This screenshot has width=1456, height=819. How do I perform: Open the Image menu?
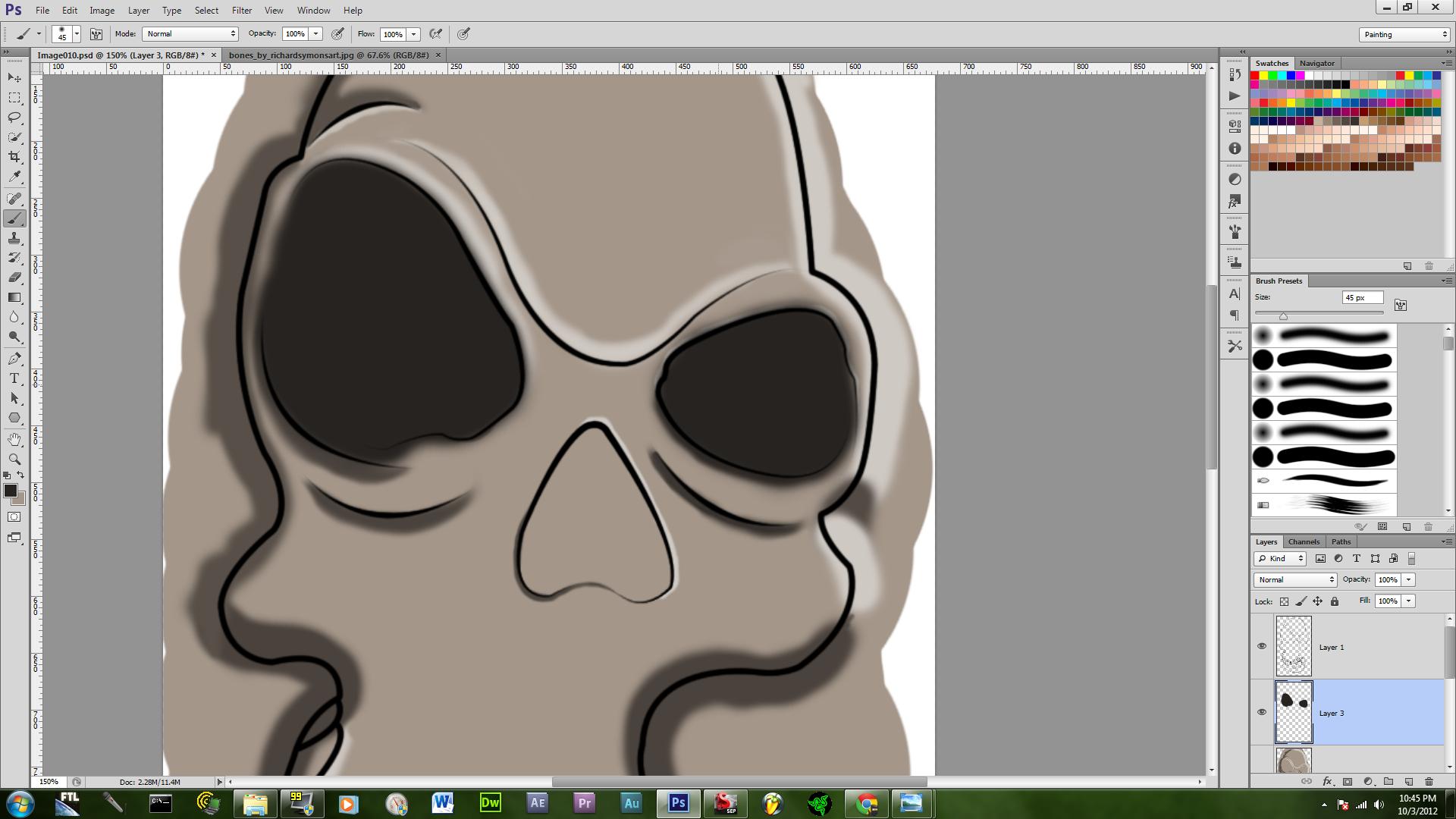(x=102, y=11)
